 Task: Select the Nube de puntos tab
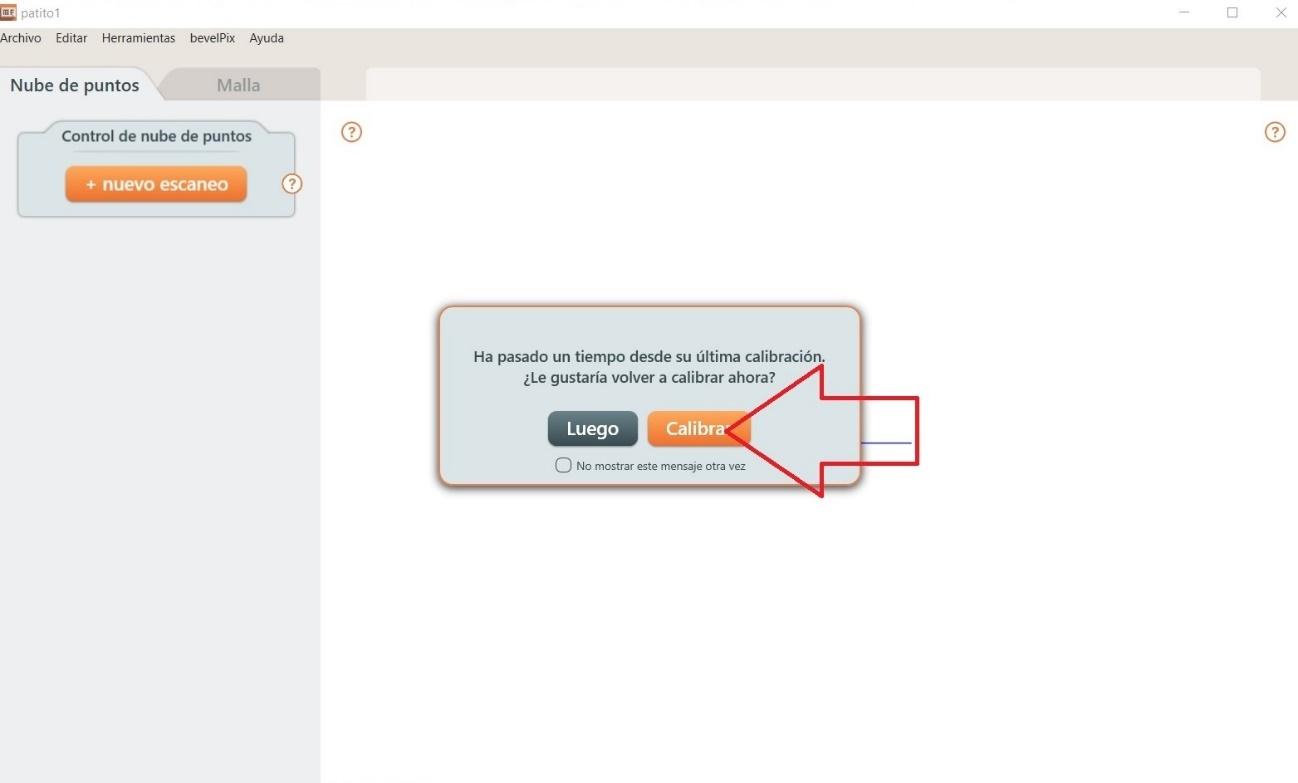[x=74, y=85]
